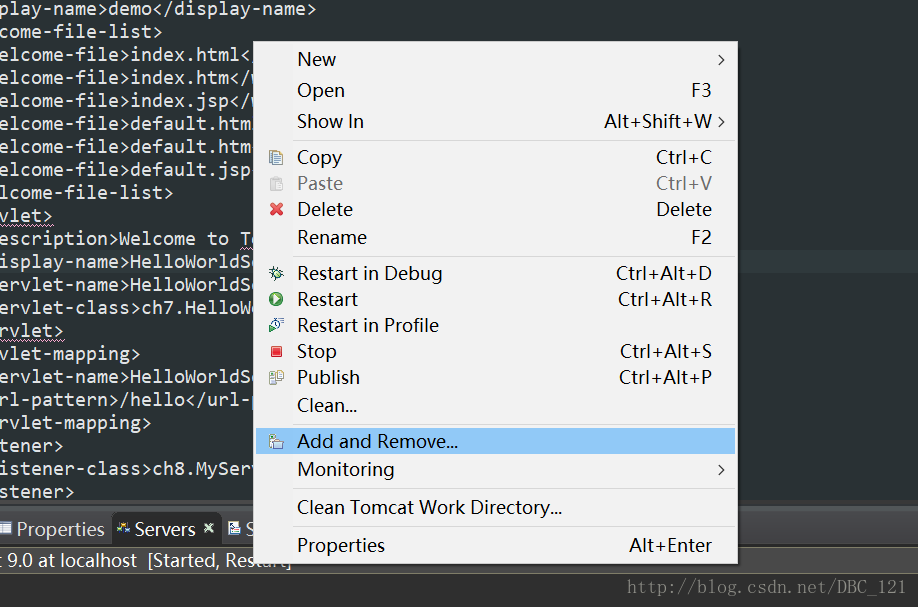Select the Tomcat 9.0 at localhost server
Viewport: 918px width, 607px height.
point(70,561)
